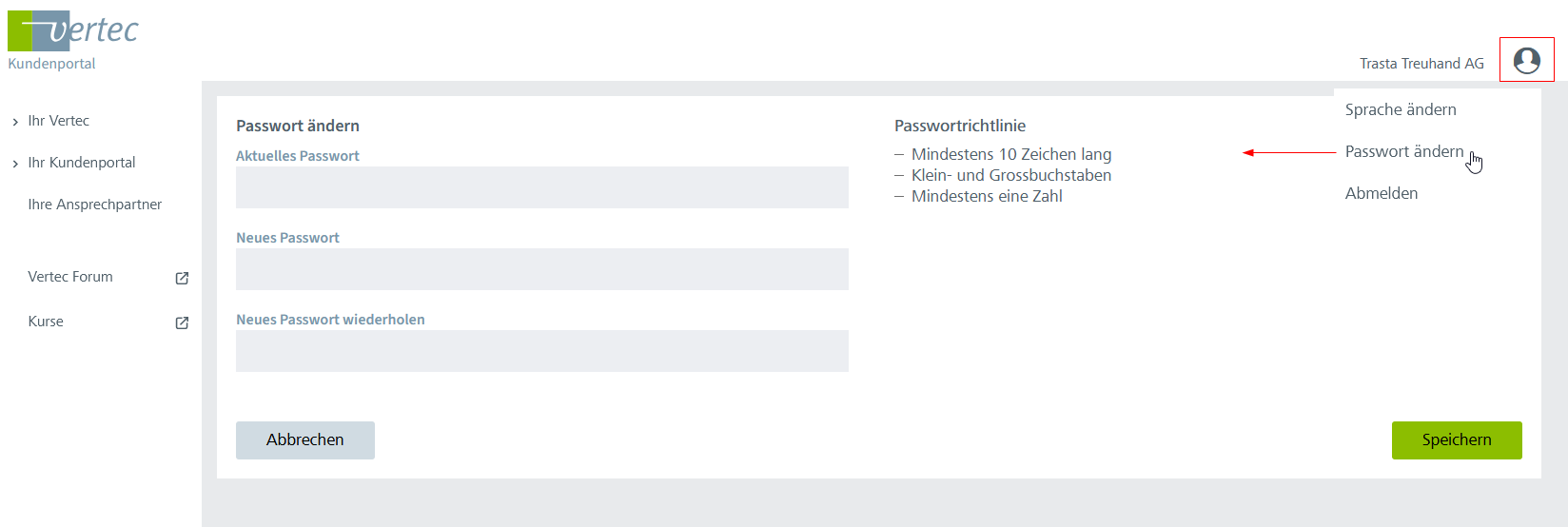Image resolution: width=1568 pixels, height=527 pixels.
Task: Click the user profile avatar icon
Action: coord(1526,60)
